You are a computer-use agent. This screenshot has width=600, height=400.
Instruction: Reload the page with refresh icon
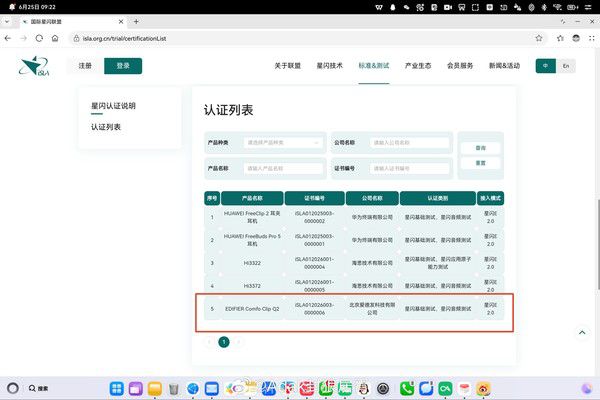click(39, 38)
